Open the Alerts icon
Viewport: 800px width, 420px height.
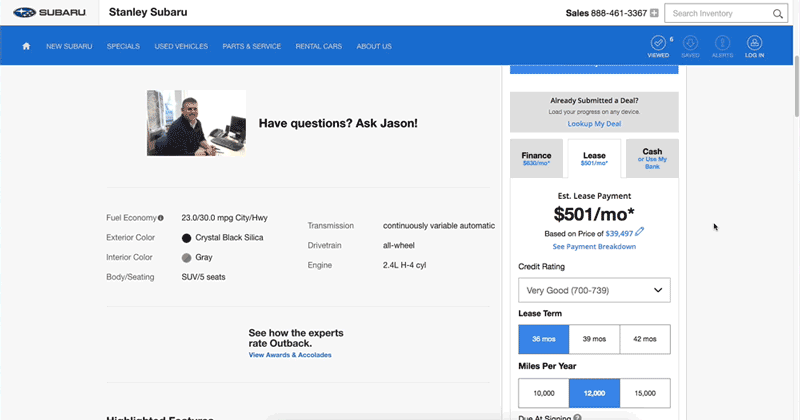(722, 46)
